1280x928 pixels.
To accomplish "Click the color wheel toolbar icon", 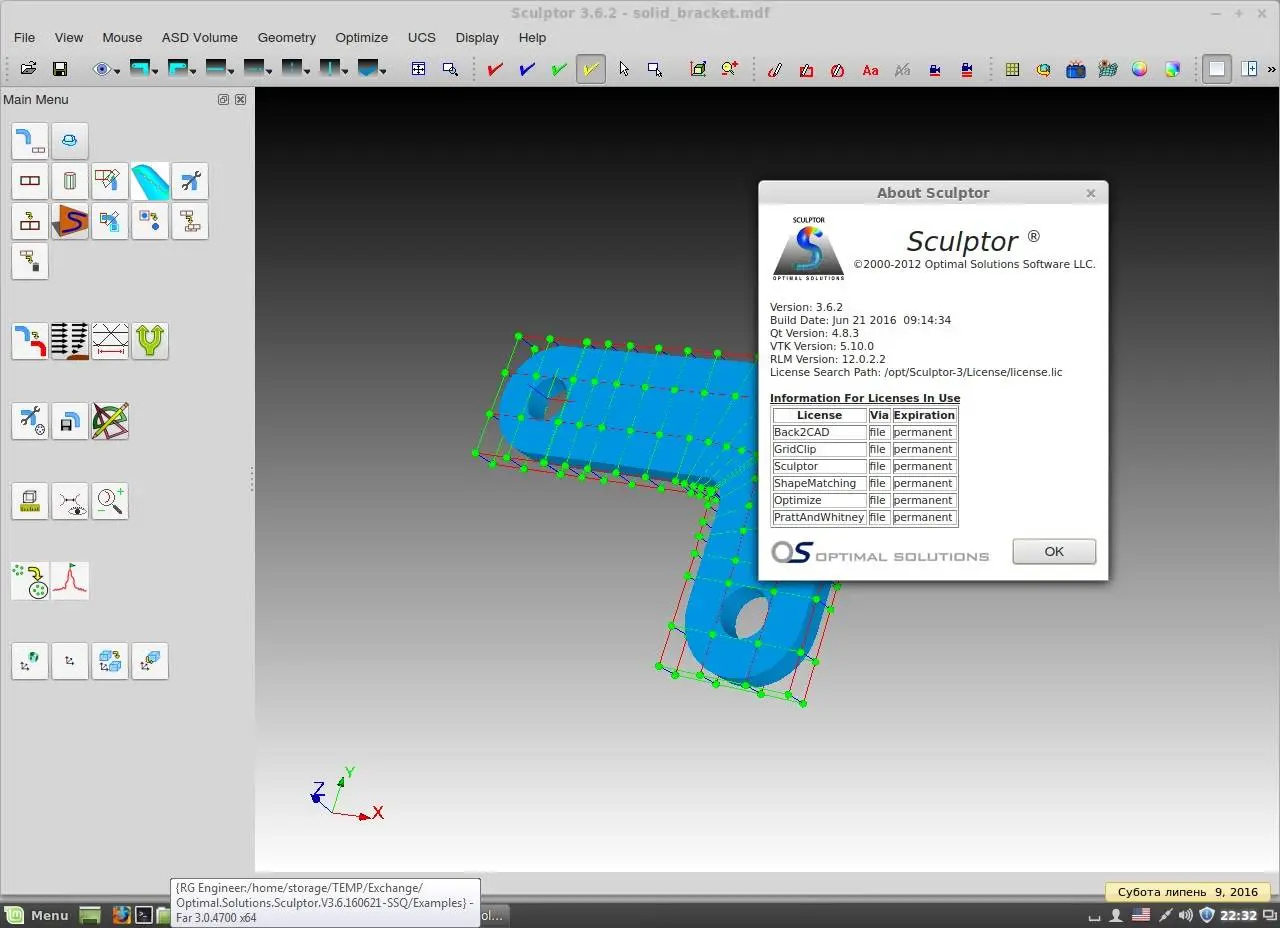I will (1139, 69).
